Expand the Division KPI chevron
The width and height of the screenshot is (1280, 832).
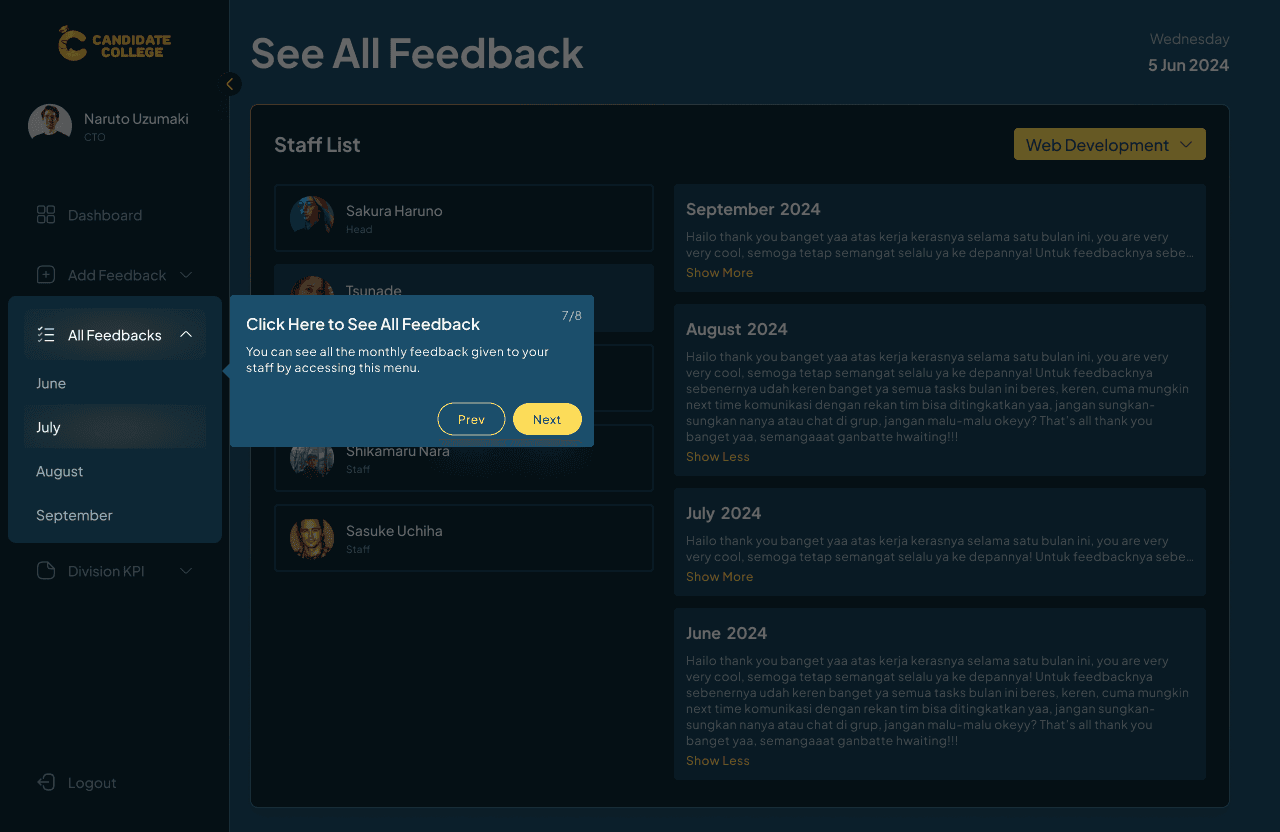click(x=186, y=571)
